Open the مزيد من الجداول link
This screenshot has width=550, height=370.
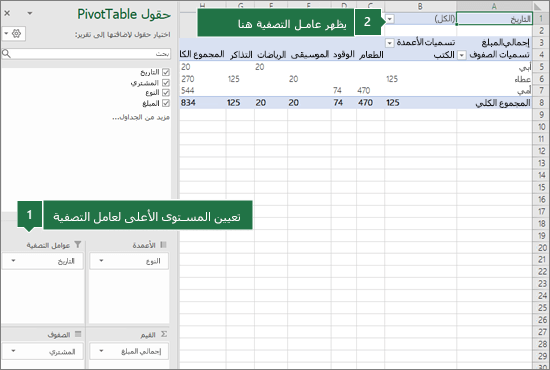point(141,117)
